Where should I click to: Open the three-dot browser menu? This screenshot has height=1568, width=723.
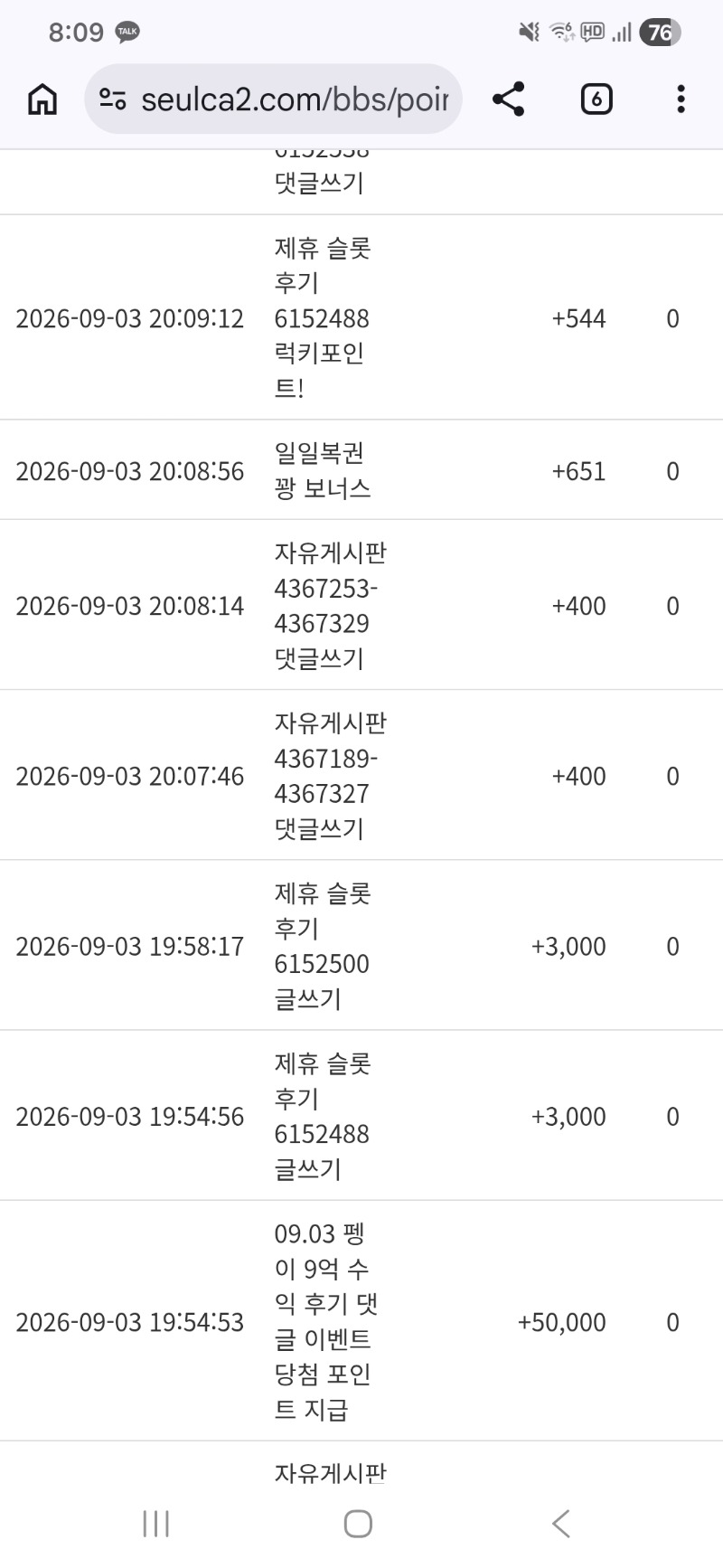(681, 99)
